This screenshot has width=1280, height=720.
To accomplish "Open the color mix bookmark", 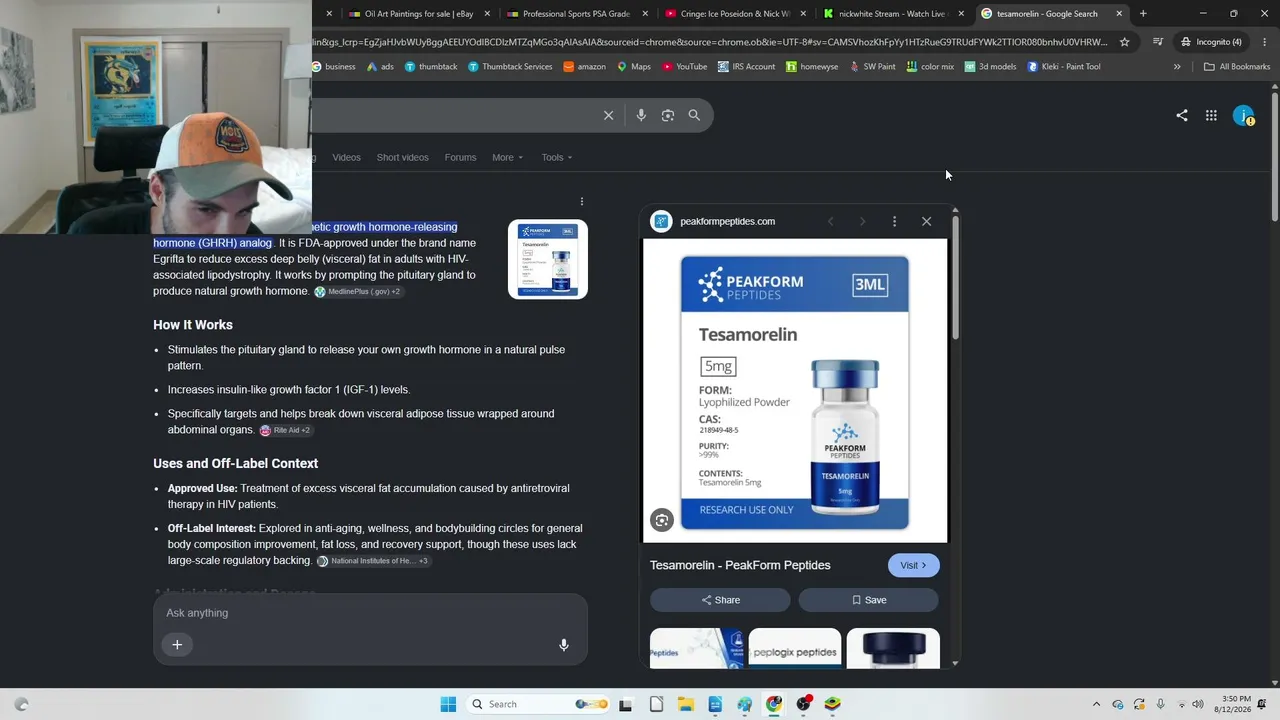I will tap(930, 67).
